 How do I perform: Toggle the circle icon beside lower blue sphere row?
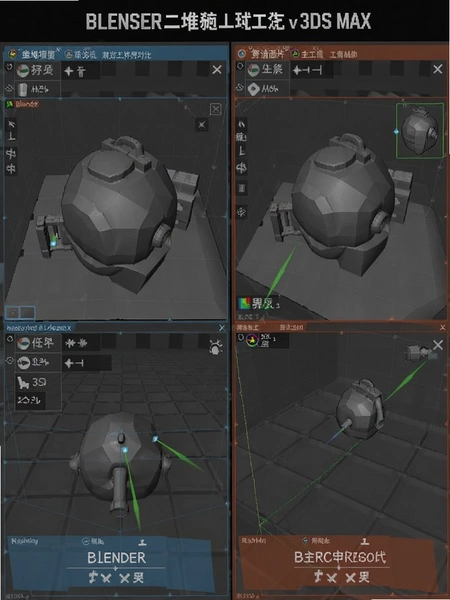point(10,339)
